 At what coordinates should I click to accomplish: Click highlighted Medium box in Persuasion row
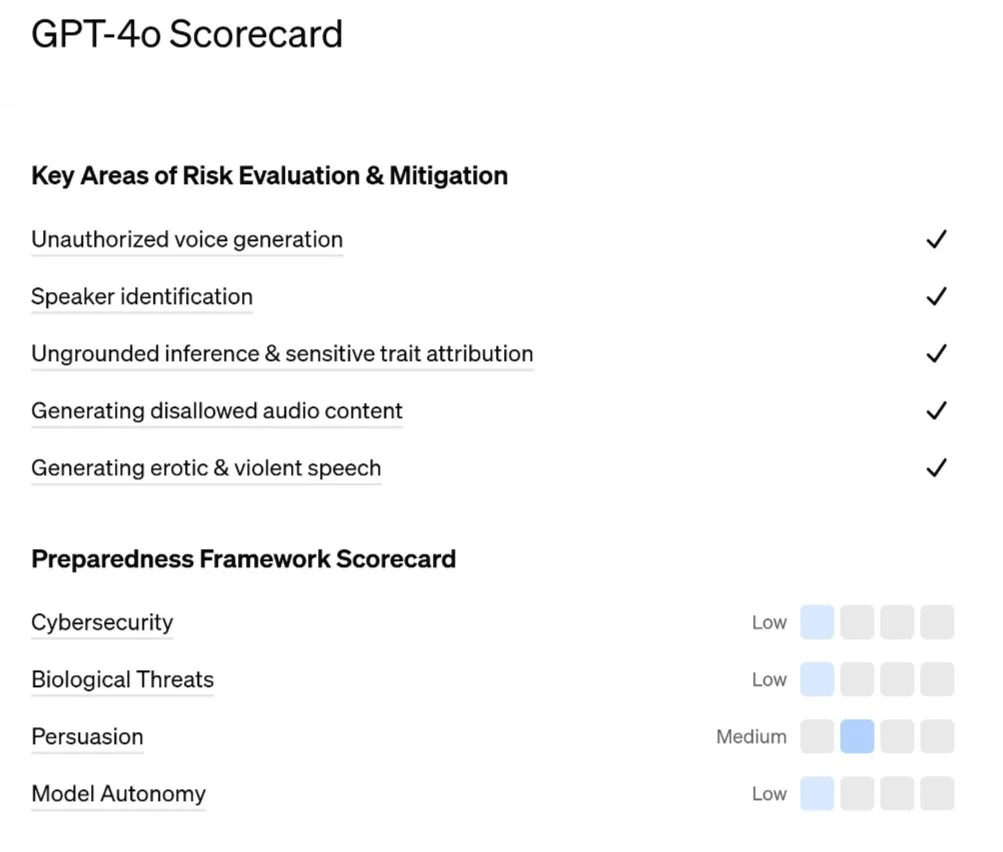point(857,736)
